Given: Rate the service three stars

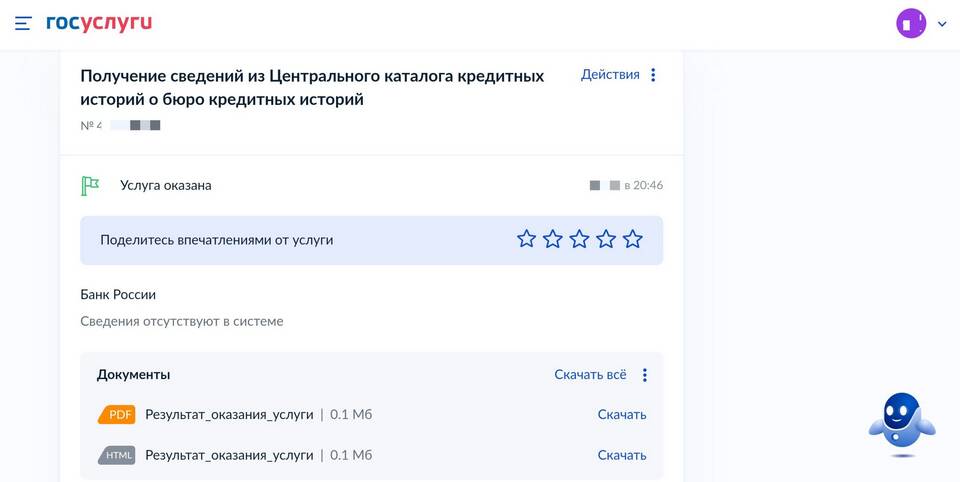Looking at the screenshot, I should [x=579, y=239].
